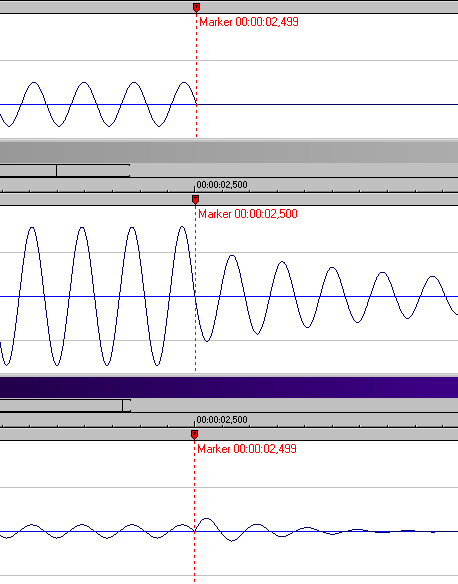Click the small end handle of the lower scrollbar thumb
Screen dimensions: 458x584
click(x=127, y=405)
